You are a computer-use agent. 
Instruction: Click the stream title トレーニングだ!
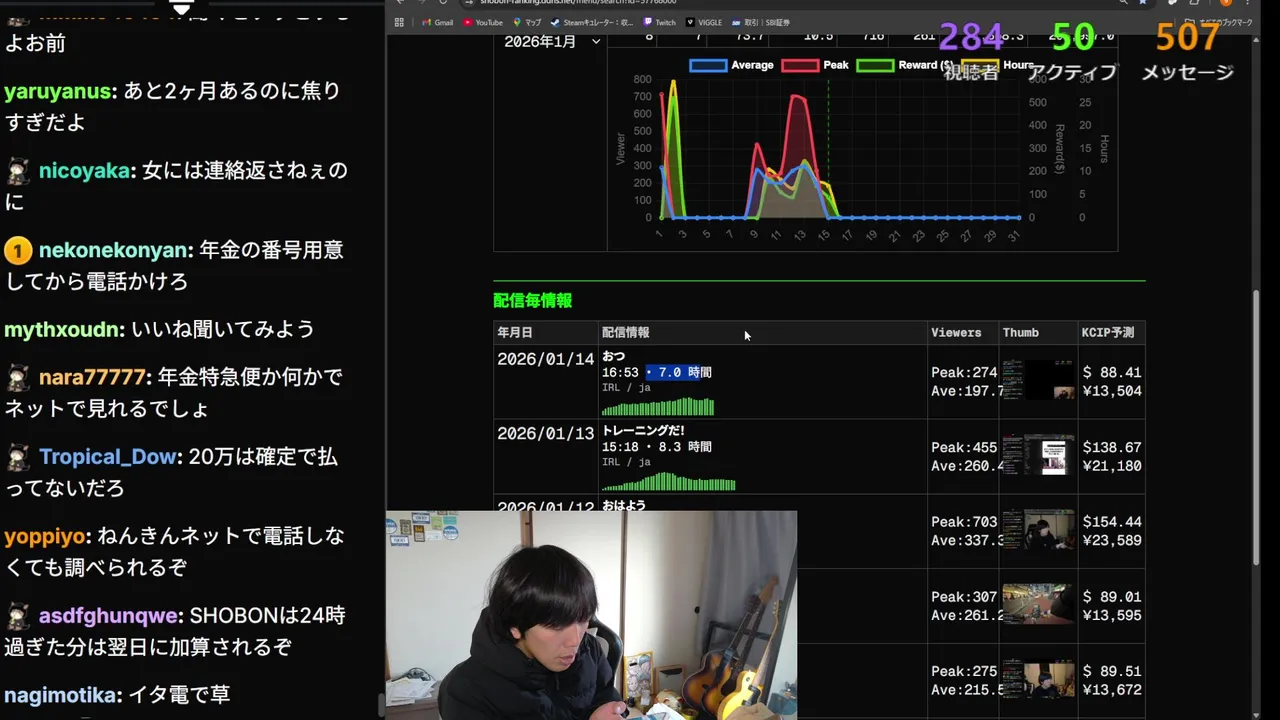pyautogui.click(x=643, y=430)
